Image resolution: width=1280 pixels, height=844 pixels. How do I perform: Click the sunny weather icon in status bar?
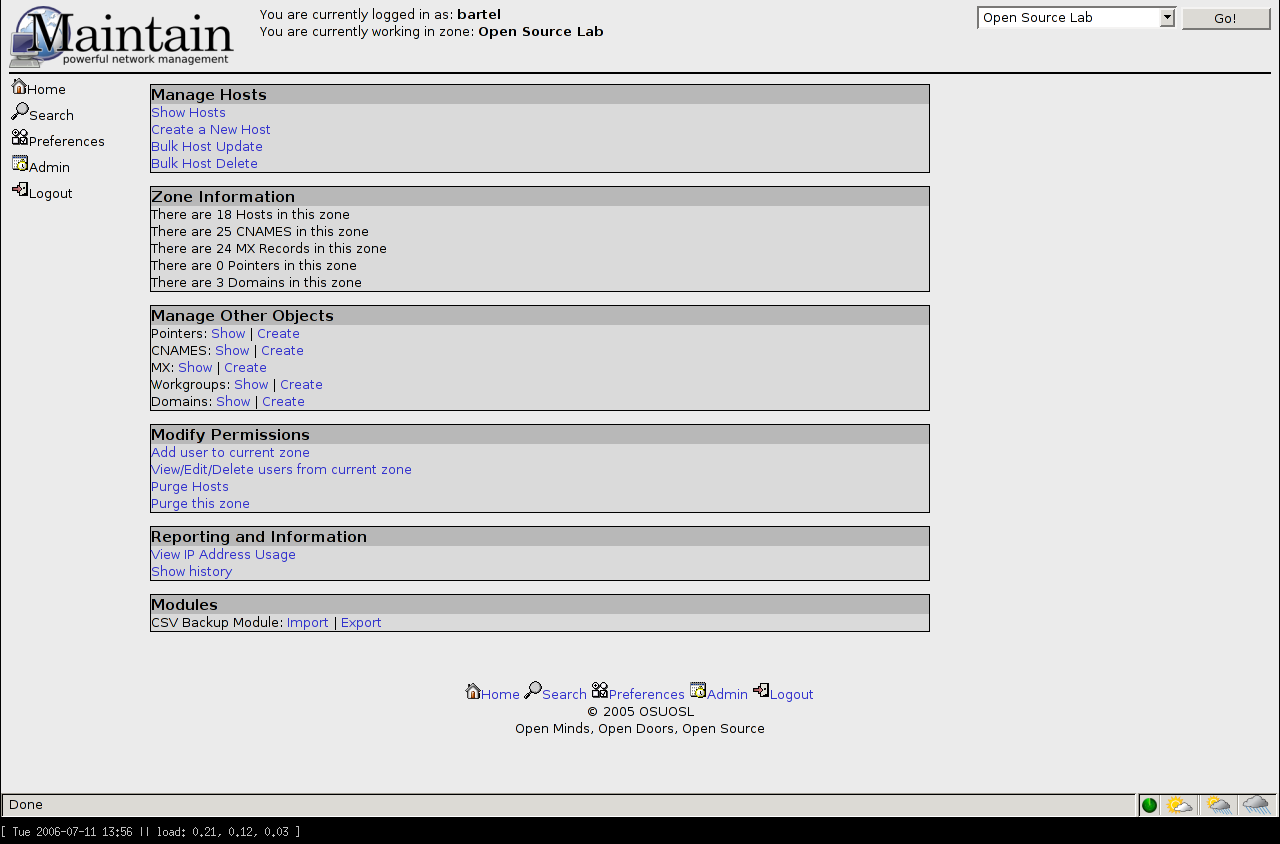[x=1180, y=805]
